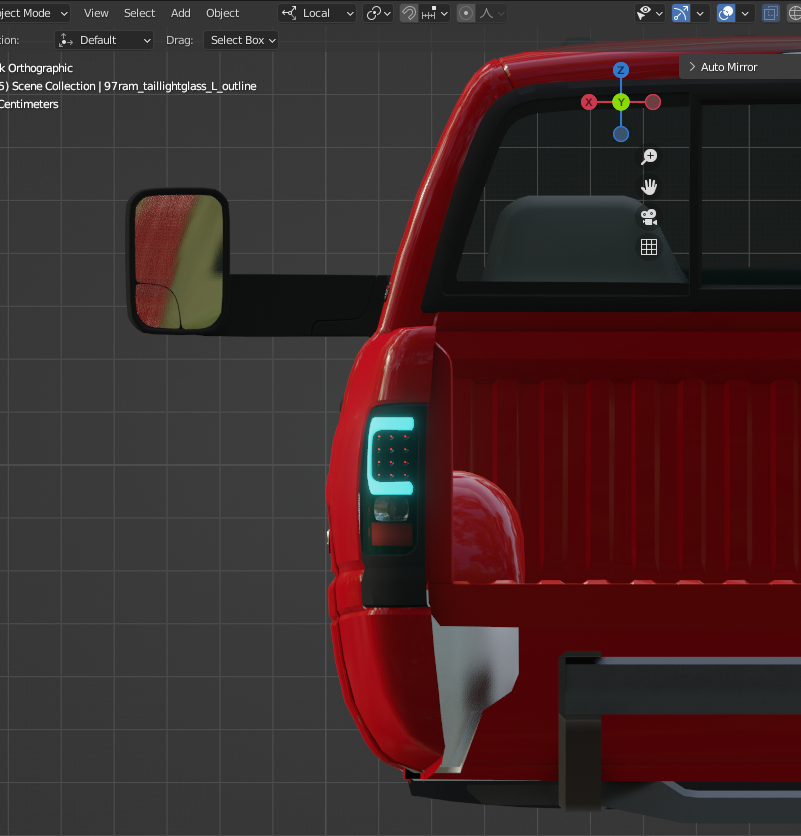
Task: Open the Add menu
Action: (x=181, y=13)
